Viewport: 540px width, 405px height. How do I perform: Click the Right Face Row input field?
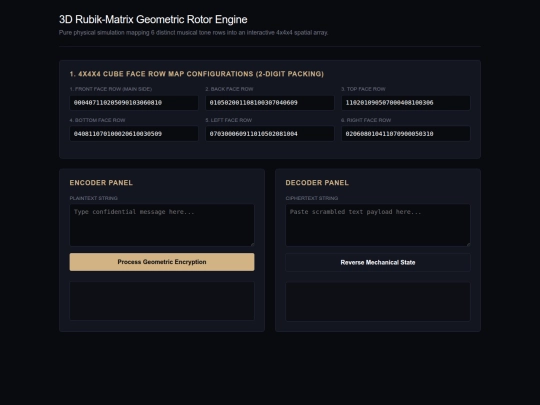click(x=406, y=134)
